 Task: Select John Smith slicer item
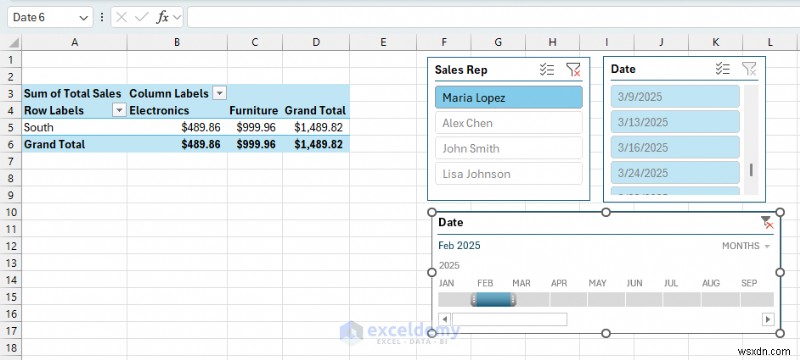tap(509, 148)
